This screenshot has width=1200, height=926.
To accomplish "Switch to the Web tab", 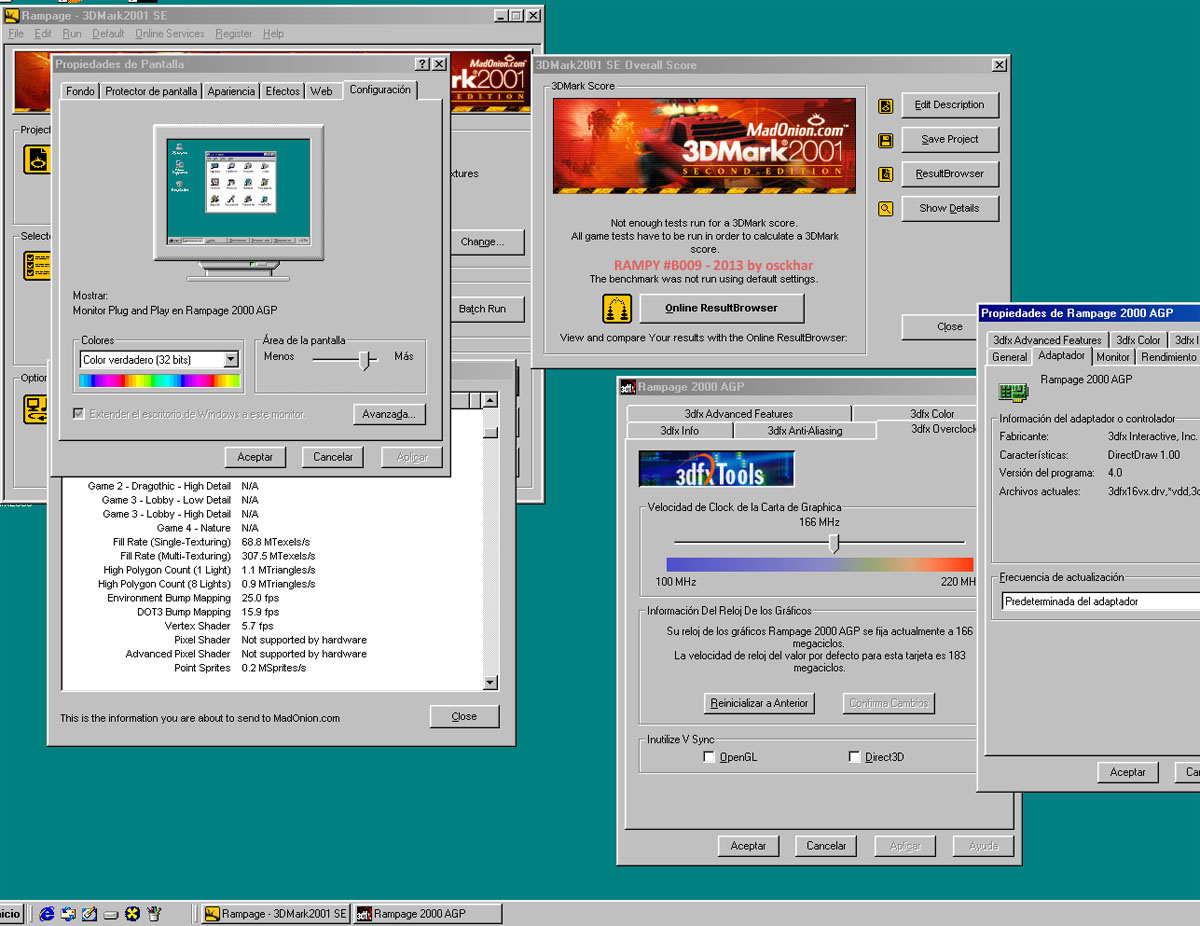I will click(x=321, y=91).
